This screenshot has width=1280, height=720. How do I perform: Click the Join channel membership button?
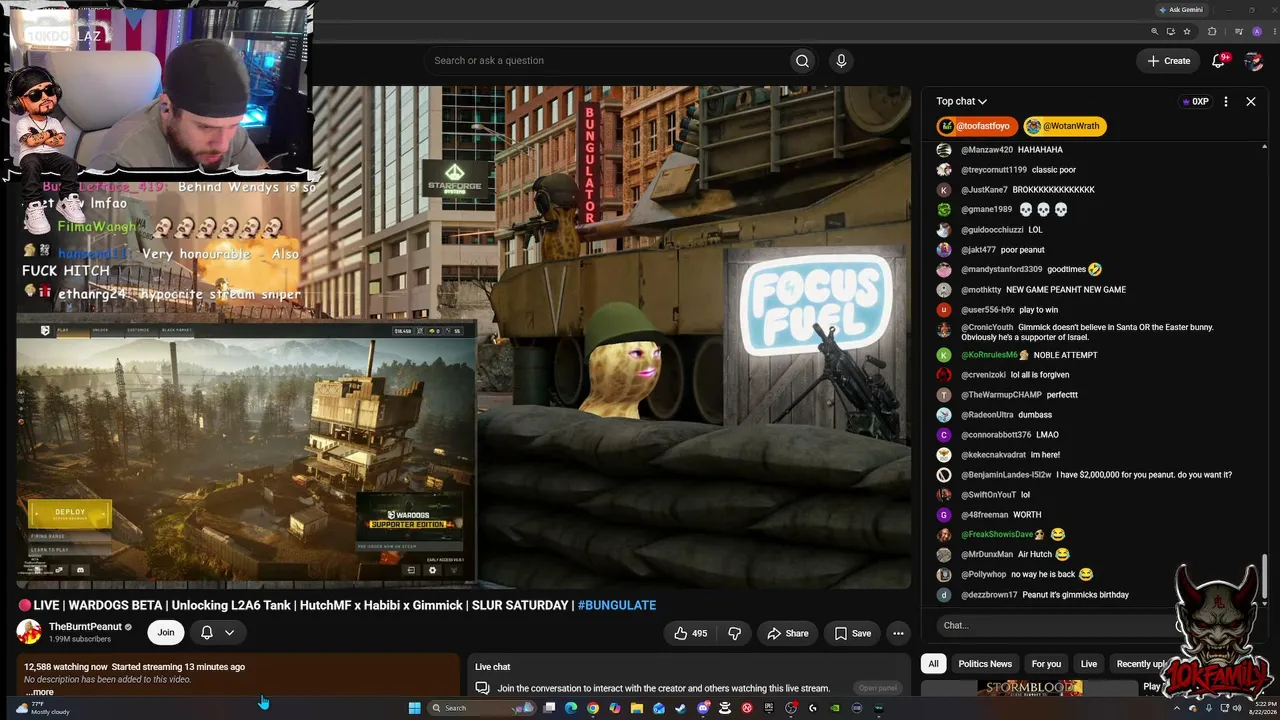coord(166,632)
